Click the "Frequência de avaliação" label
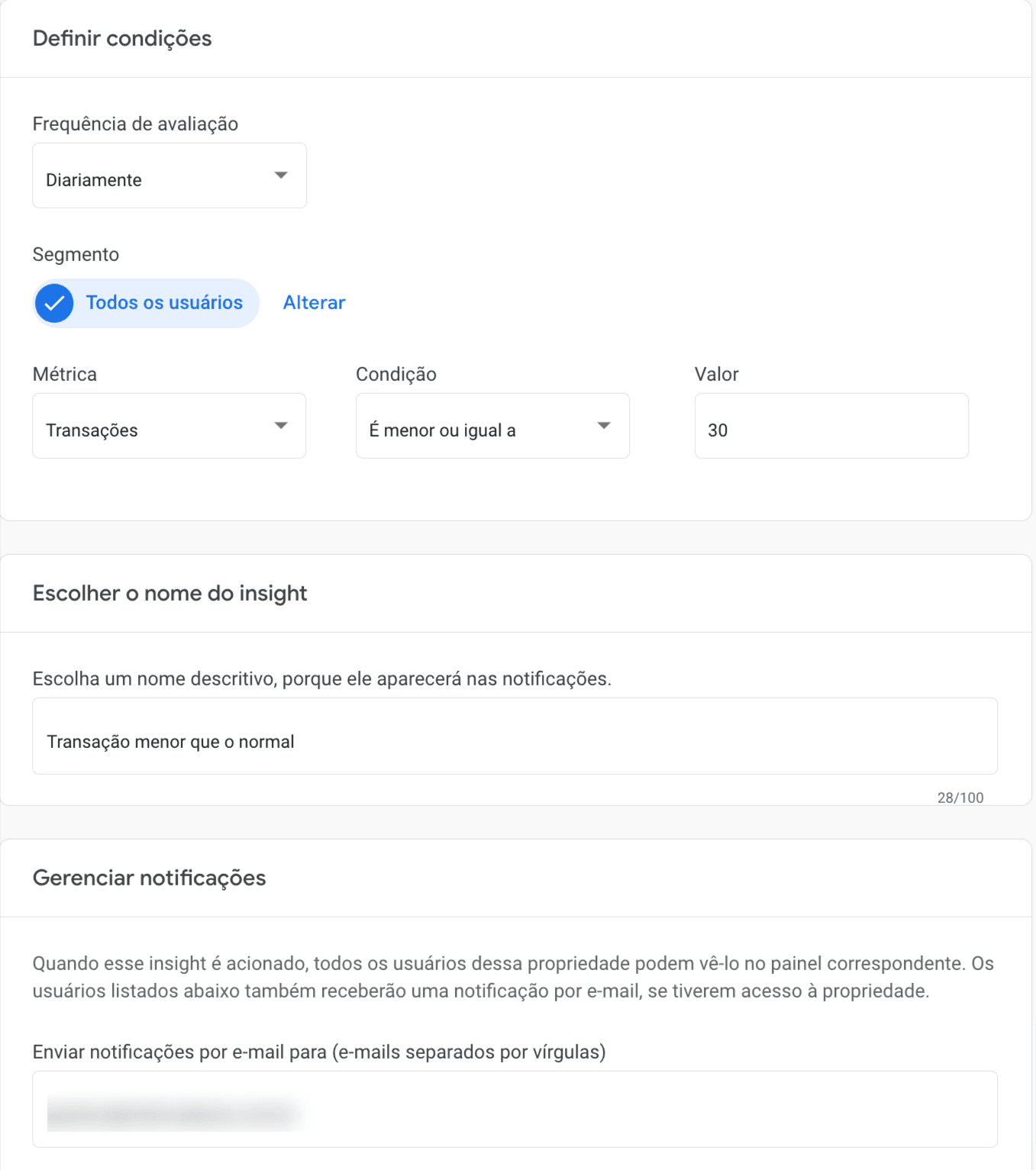 (x=135, y=124)
